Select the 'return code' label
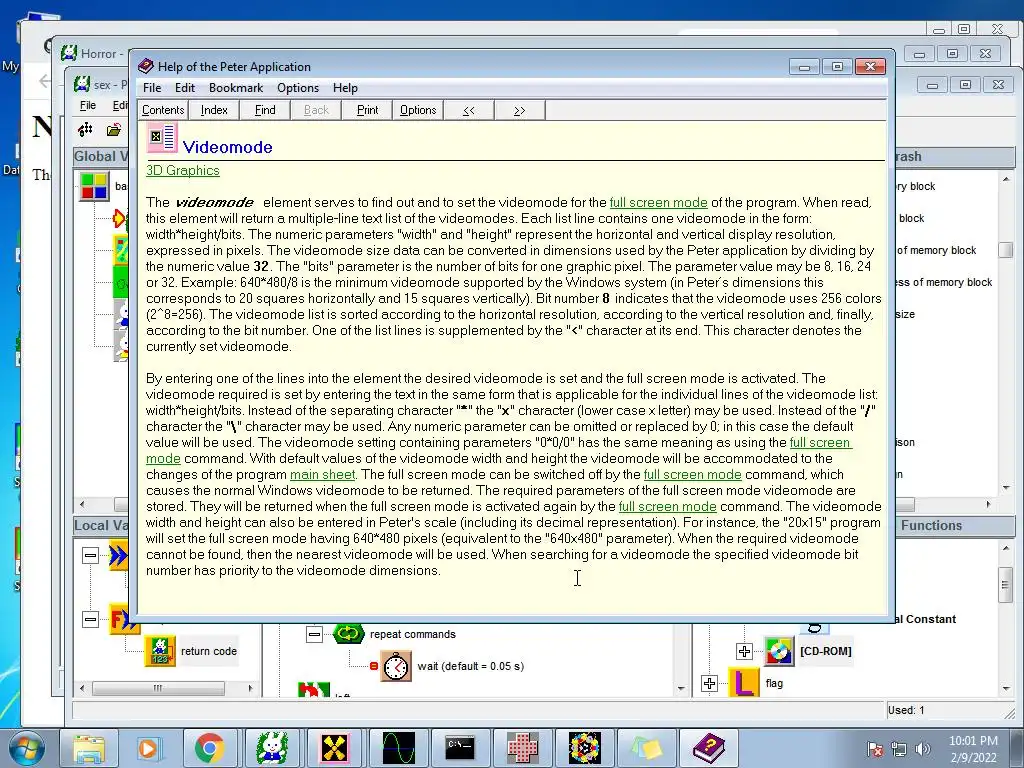 pos(209,651)
